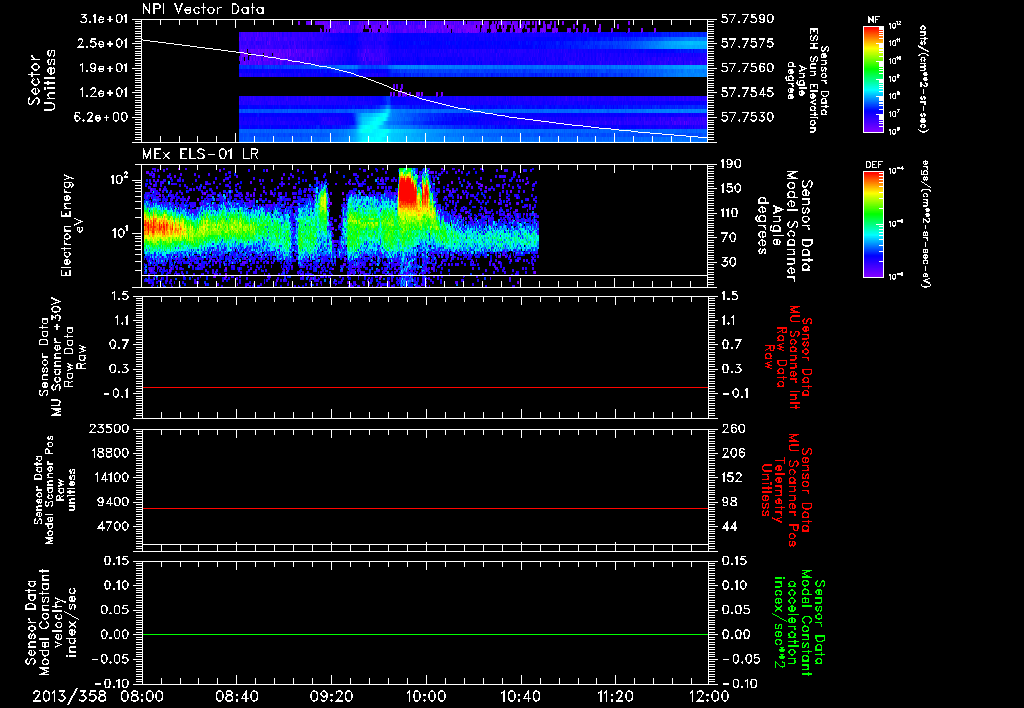This screenshot has width=1024, height=708.
Task: Click the 44 telemetry tick value
Action: pos(729,526)
